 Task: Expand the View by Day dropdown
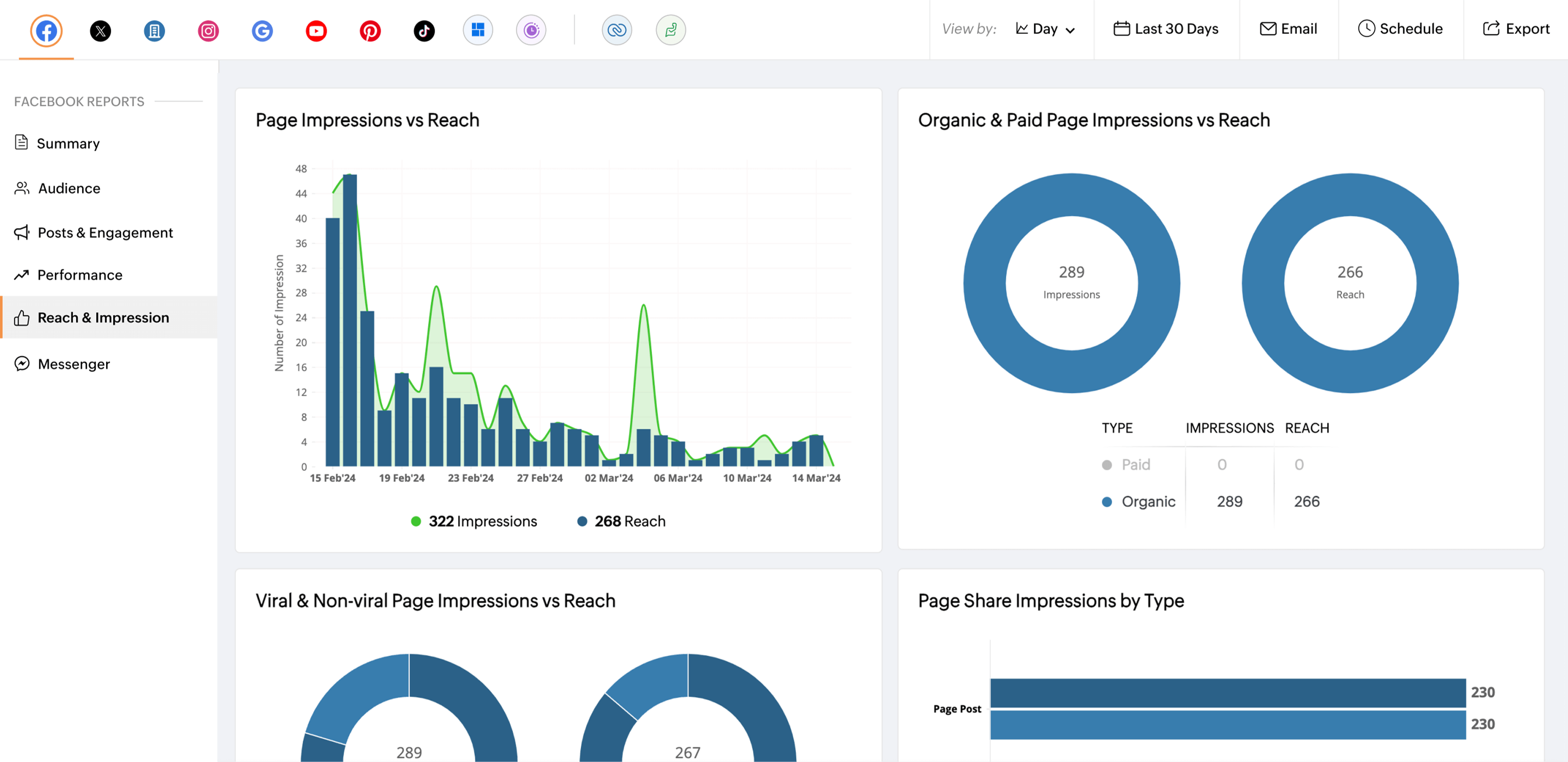pyautogui.click(x=1045, y=29)
